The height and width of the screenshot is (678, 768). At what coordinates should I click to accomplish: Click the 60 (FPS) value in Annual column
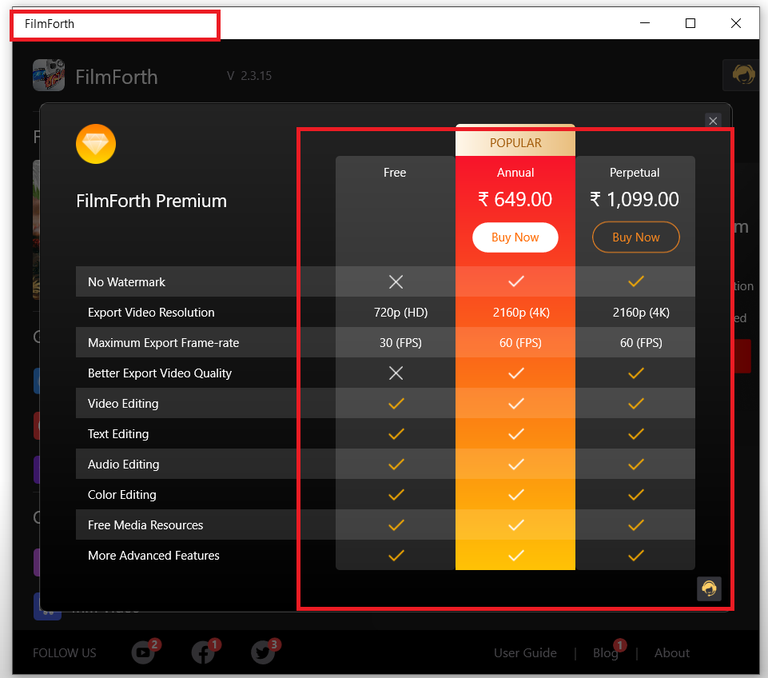(x=520, y=343)
